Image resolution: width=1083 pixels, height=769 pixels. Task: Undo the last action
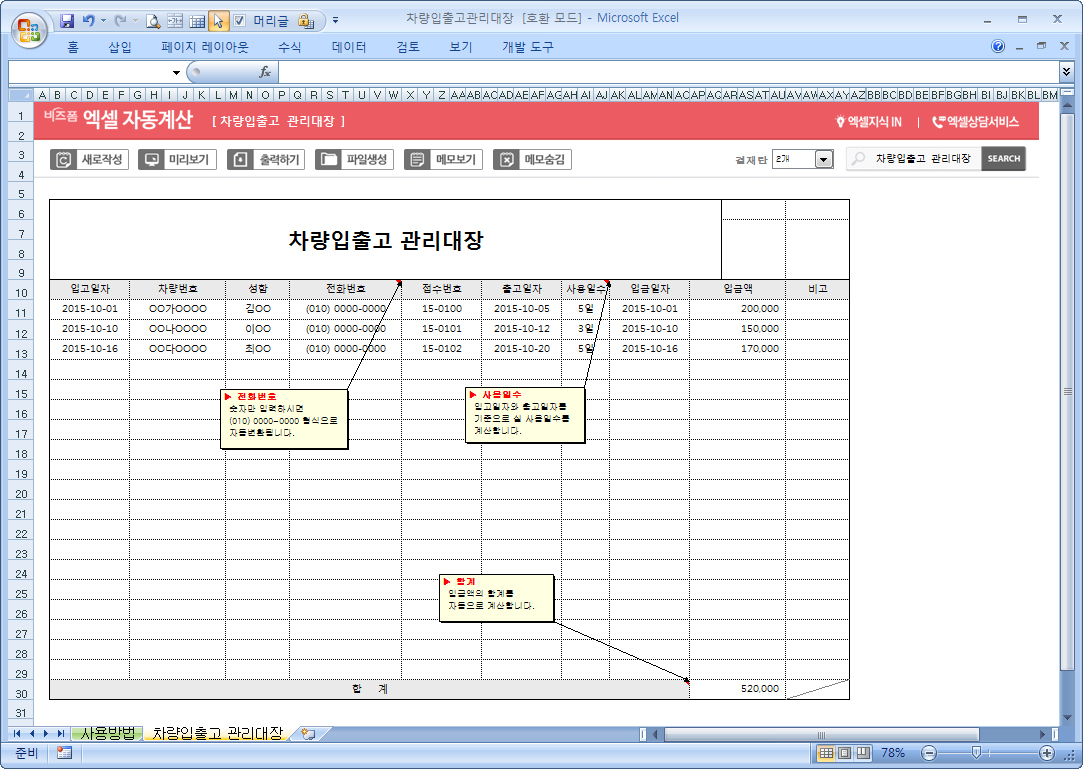click(88, 21)
